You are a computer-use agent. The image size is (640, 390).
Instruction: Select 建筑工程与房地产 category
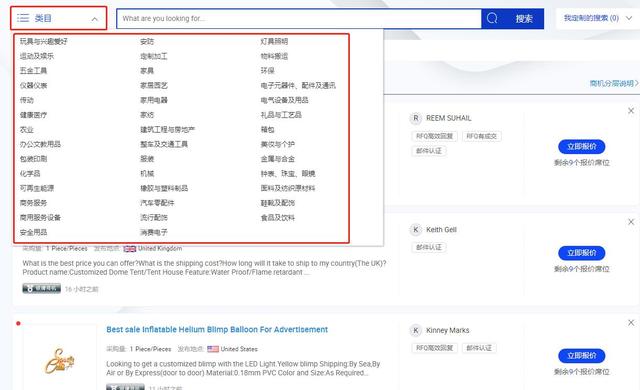pyautogui.click(x=167, y=129)
